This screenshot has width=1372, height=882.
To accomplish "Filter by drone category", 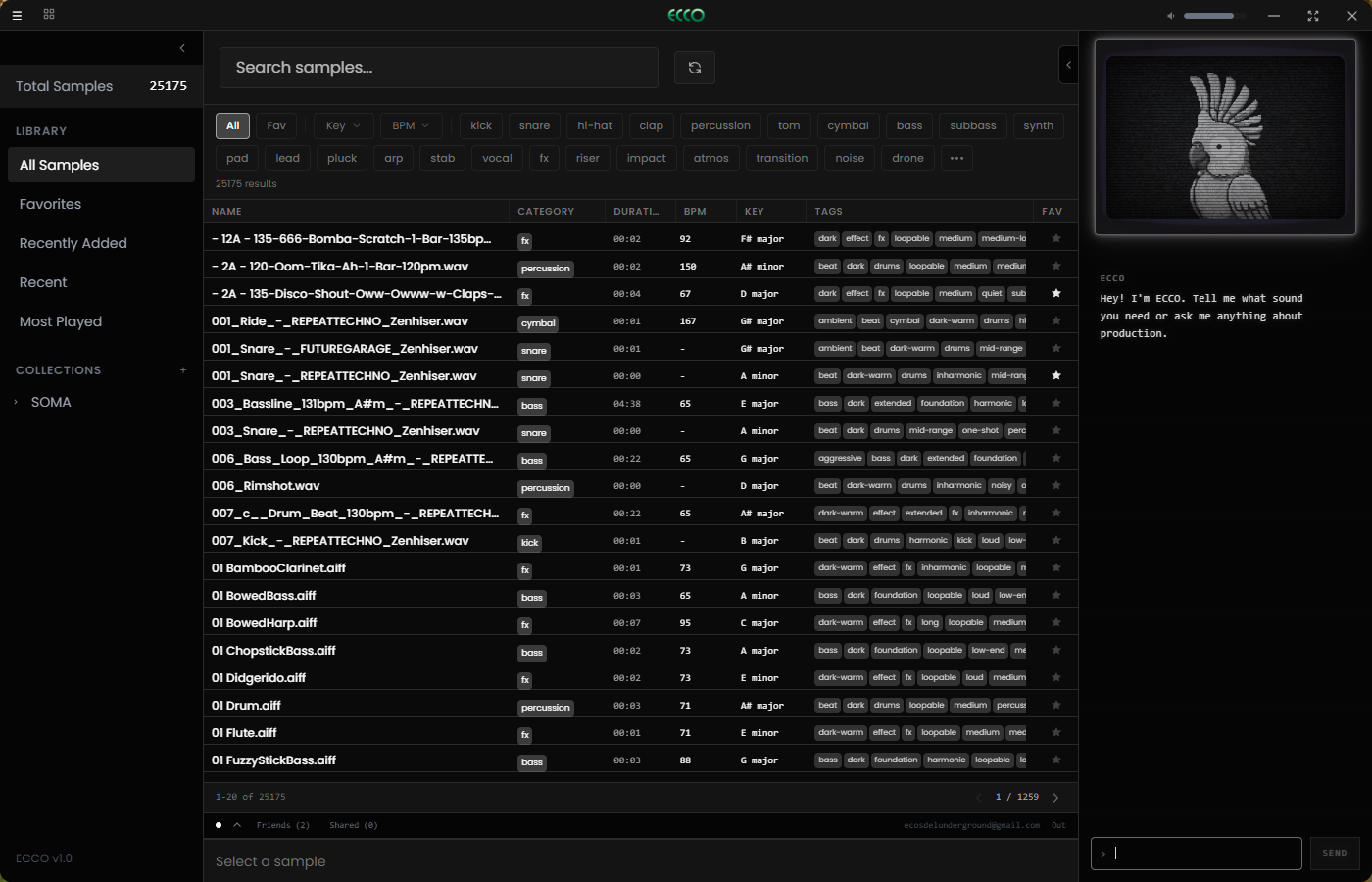I will coord(907,158).
